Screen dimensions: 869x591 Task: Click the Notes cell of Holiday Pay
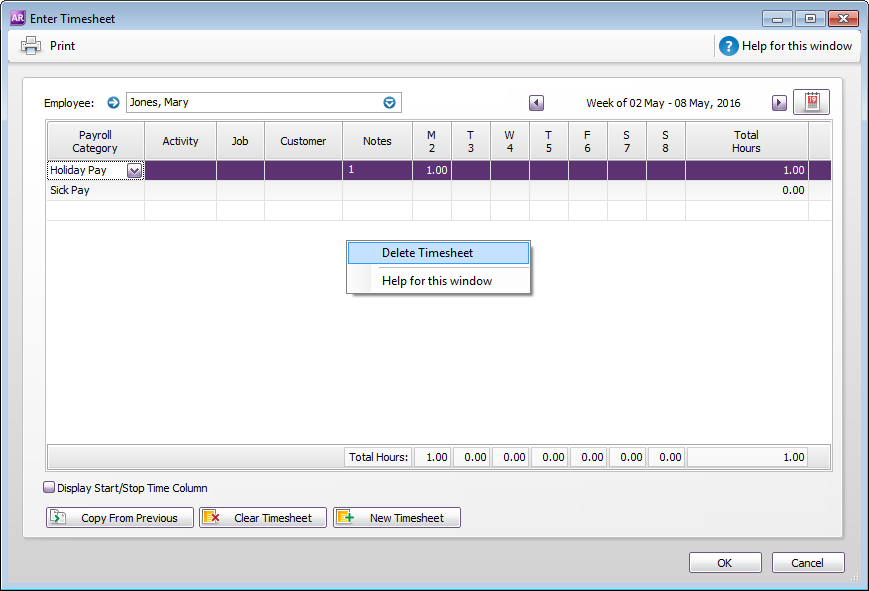[377, 171]
